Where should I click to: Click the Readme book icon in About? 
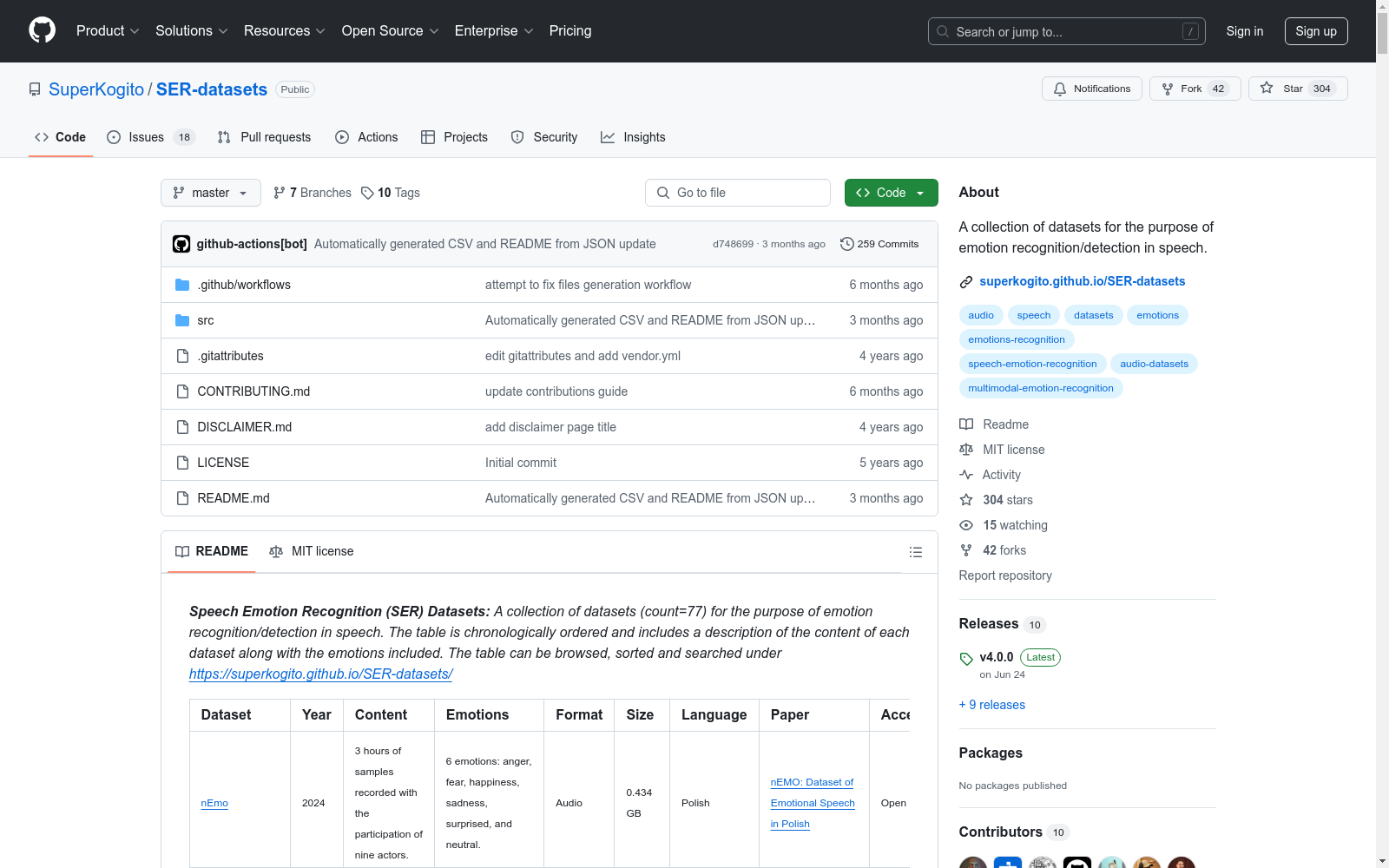pyautogui.click(x=966, y=424)
